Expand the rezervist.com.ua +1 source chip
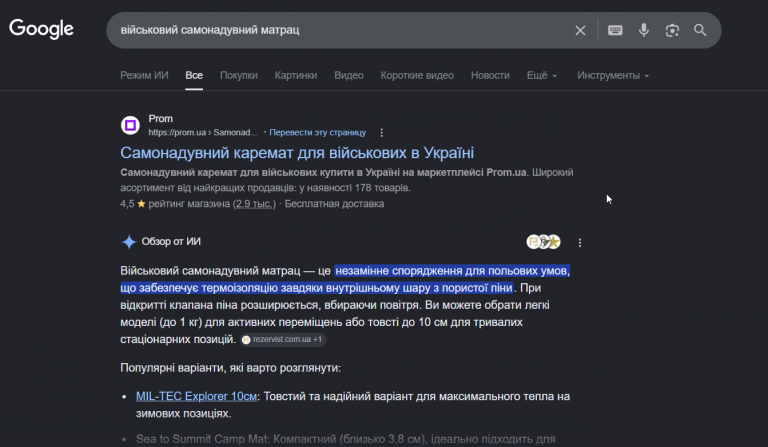Image resolution: width=768 pixels, height=447 pixels. pyautogui.click(x=283, y=339)
